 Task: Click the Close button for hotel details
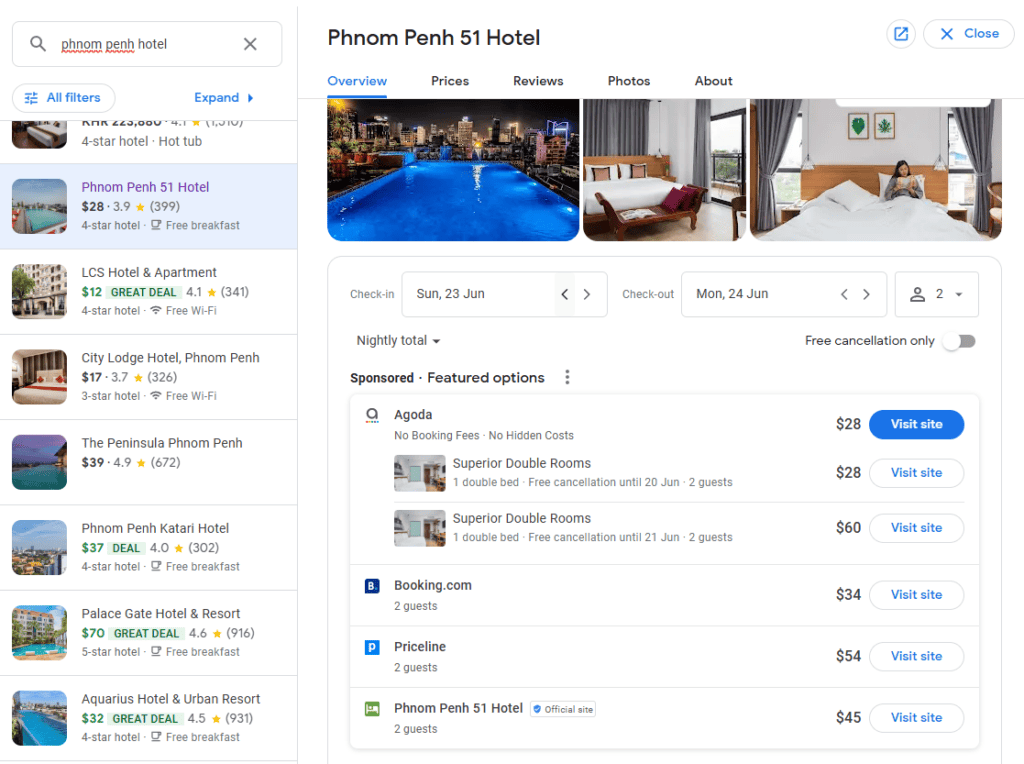(968, 34)
